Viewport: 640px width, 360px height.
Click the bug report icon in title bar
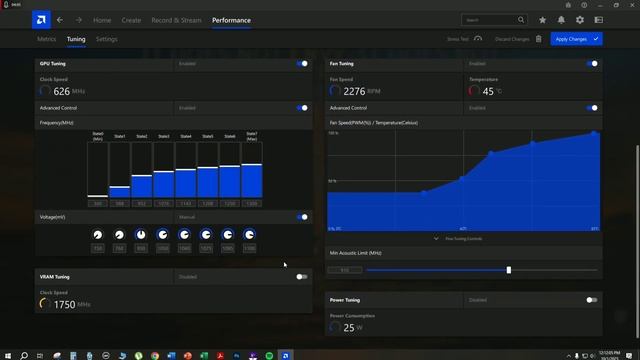[568, 5]
